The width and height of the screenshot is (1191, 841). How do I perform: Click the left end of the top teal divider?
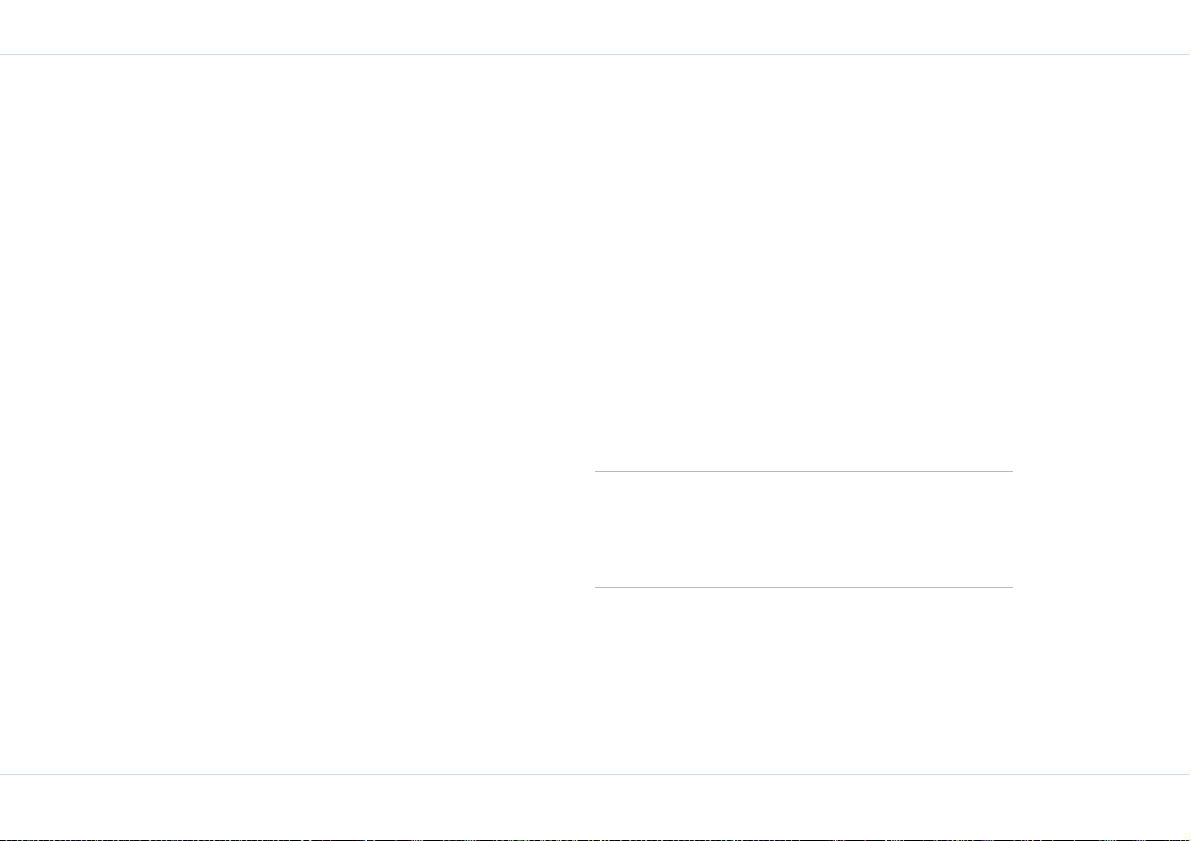[4, 55]
